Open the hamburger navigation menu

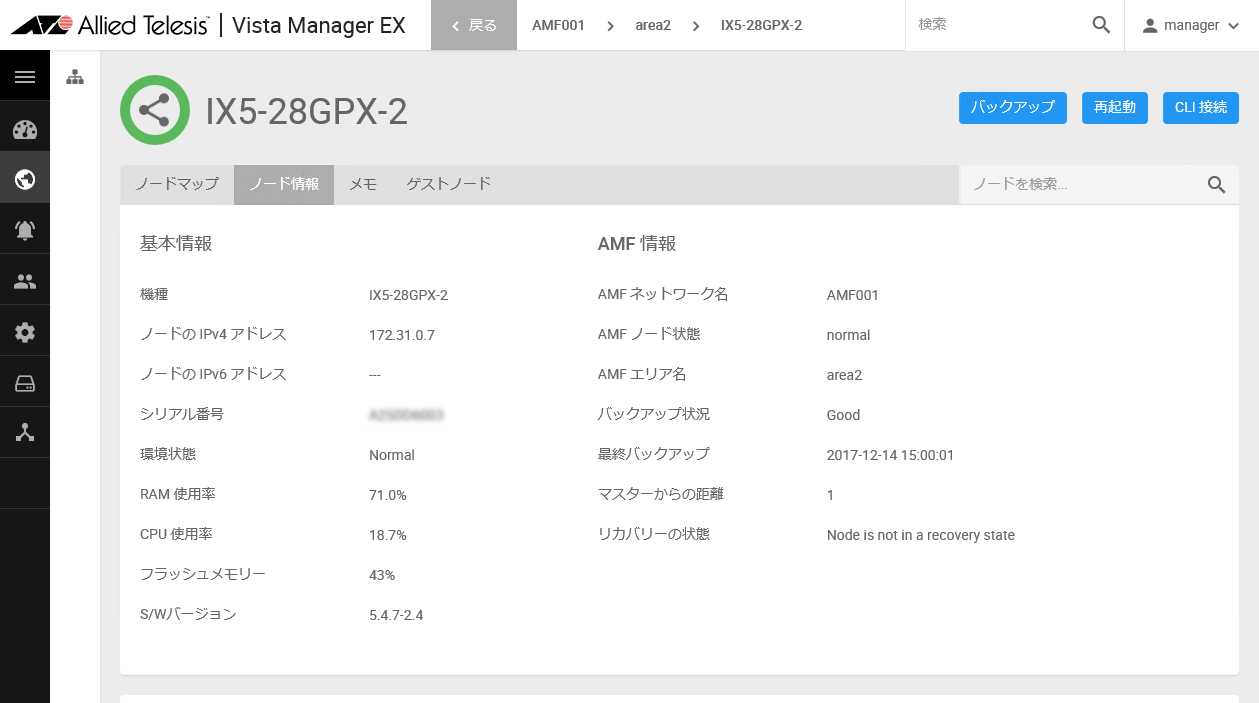click(25, 77)
